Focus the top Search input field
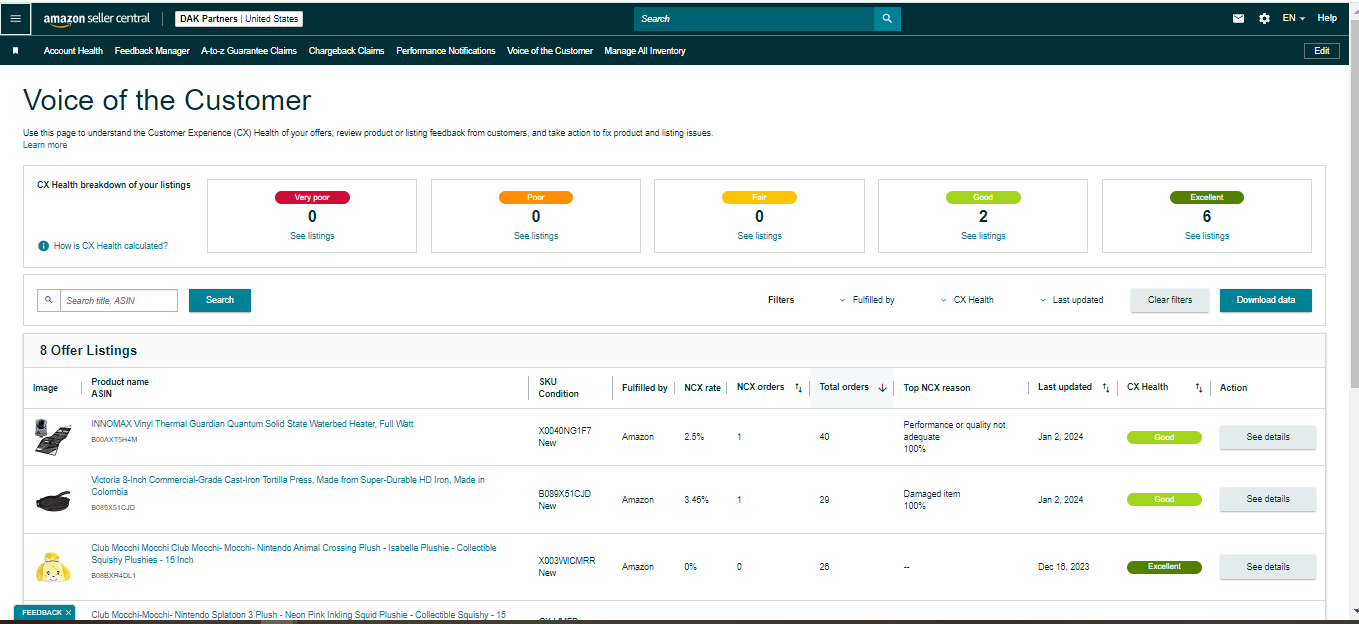Image resolution: width=1359 pixels, height=624 pixels. click(x=754, y=18)
